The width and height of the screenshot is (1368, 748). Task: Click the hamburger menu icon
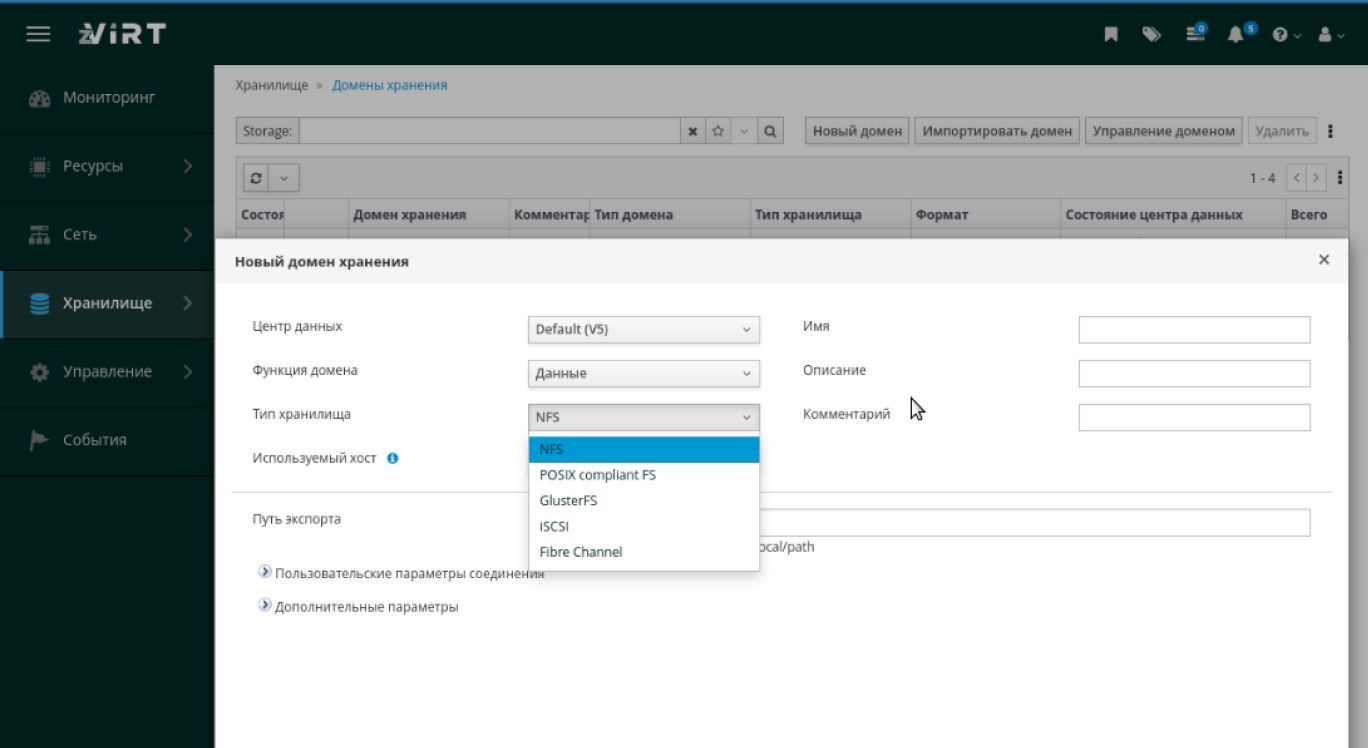point(38,34)
